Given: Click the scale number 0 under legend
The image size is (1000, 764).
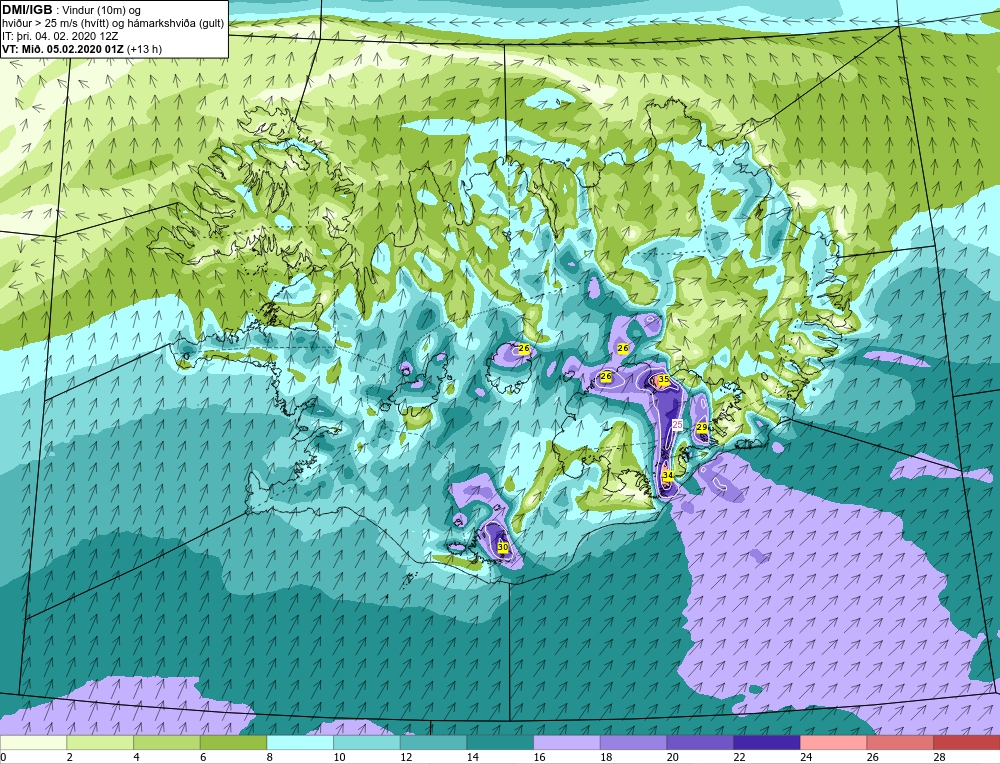Looking at the screenshot, I should 3,757.
